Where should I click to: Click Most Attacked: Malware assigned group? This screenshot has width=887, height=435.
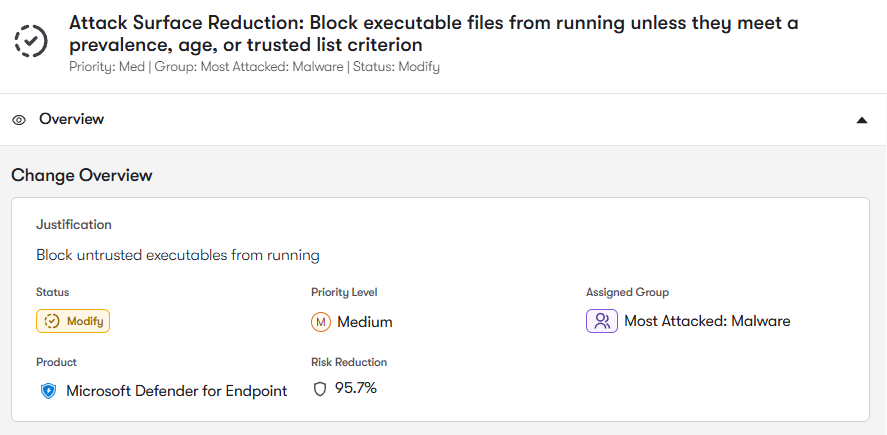tap(707, 321)
